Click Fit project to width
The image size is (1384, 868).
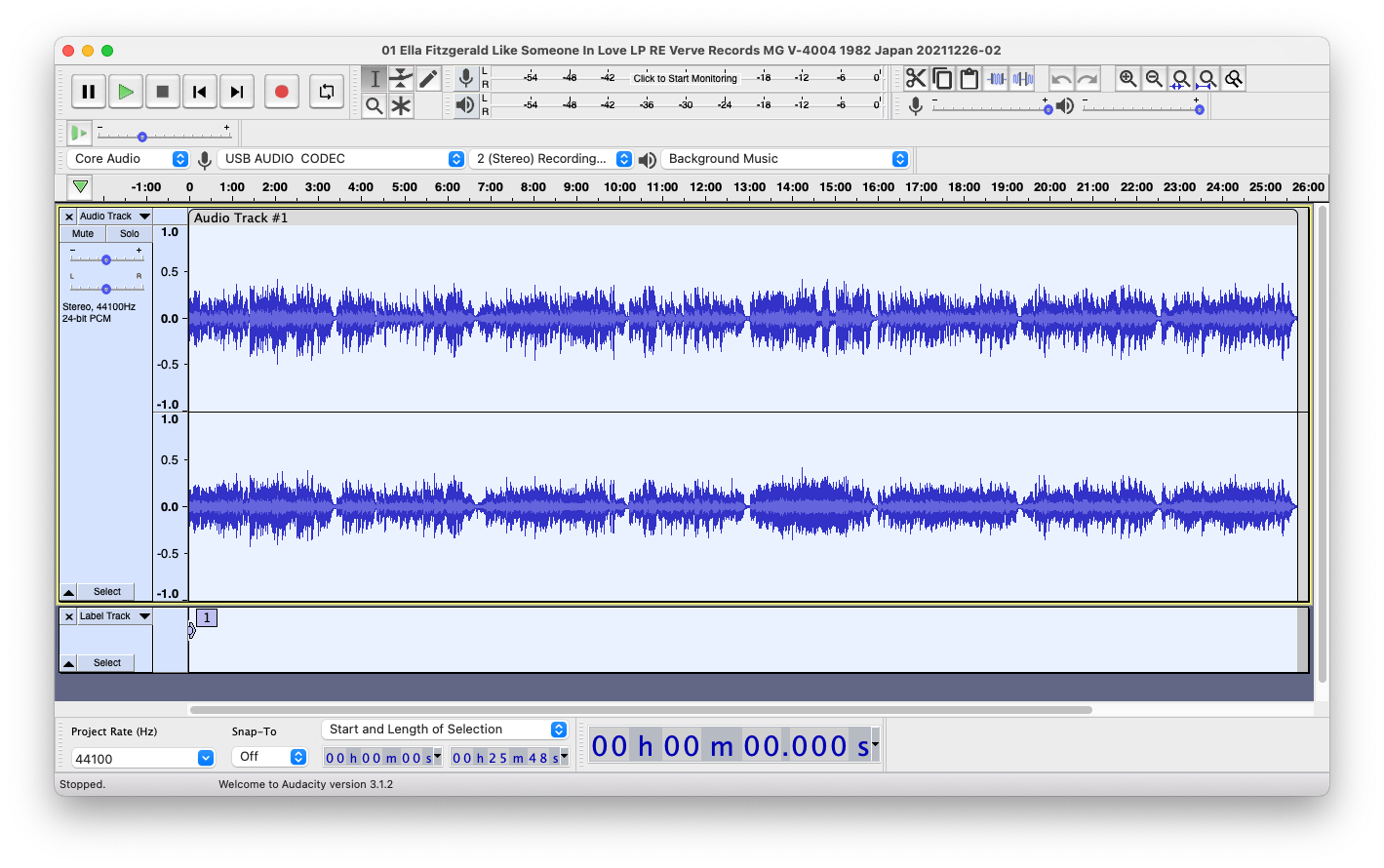[x=1206, y=78]
